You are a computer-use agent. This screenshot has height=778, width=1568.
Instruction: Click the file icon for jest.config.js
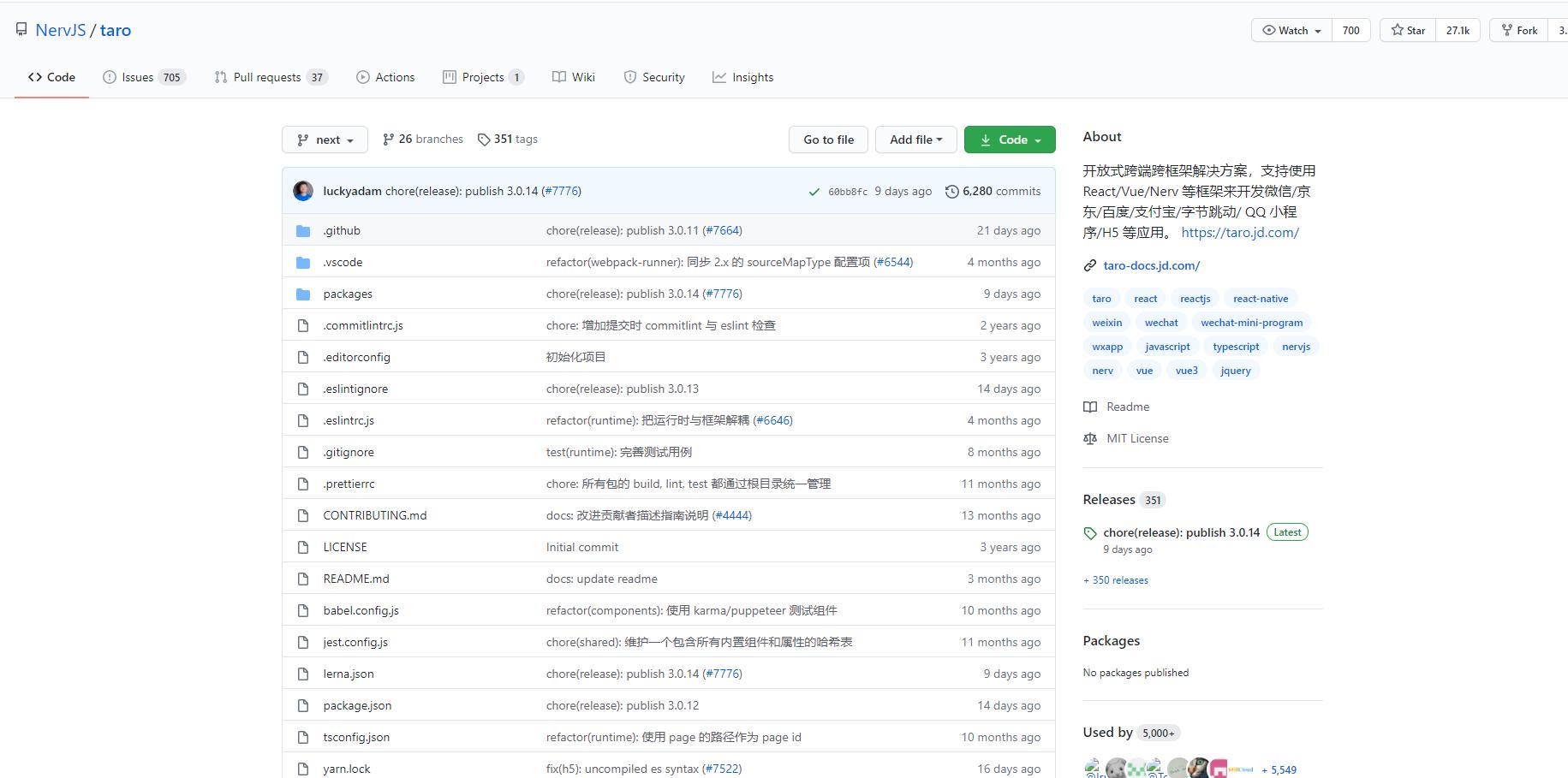click(x=303, y=643)
